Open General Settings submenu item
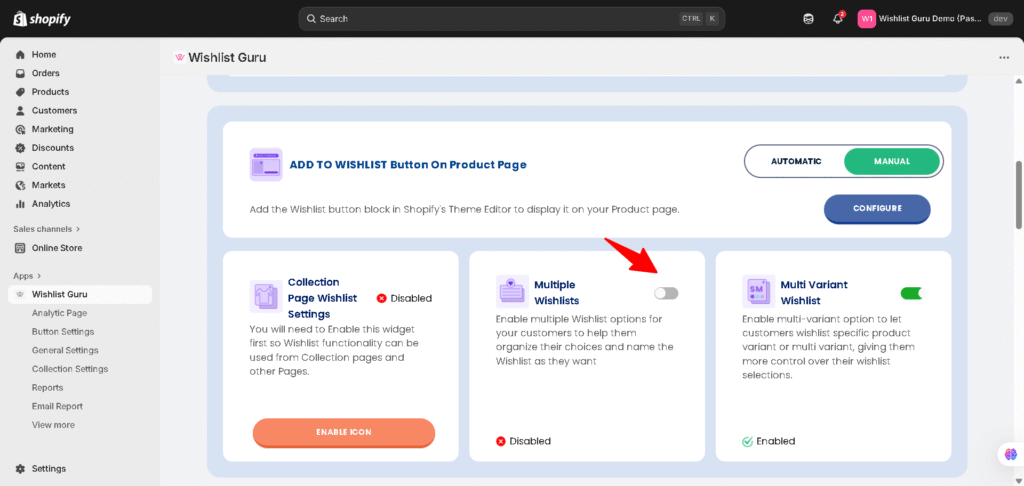1024x486 pixels. [65, 350]
